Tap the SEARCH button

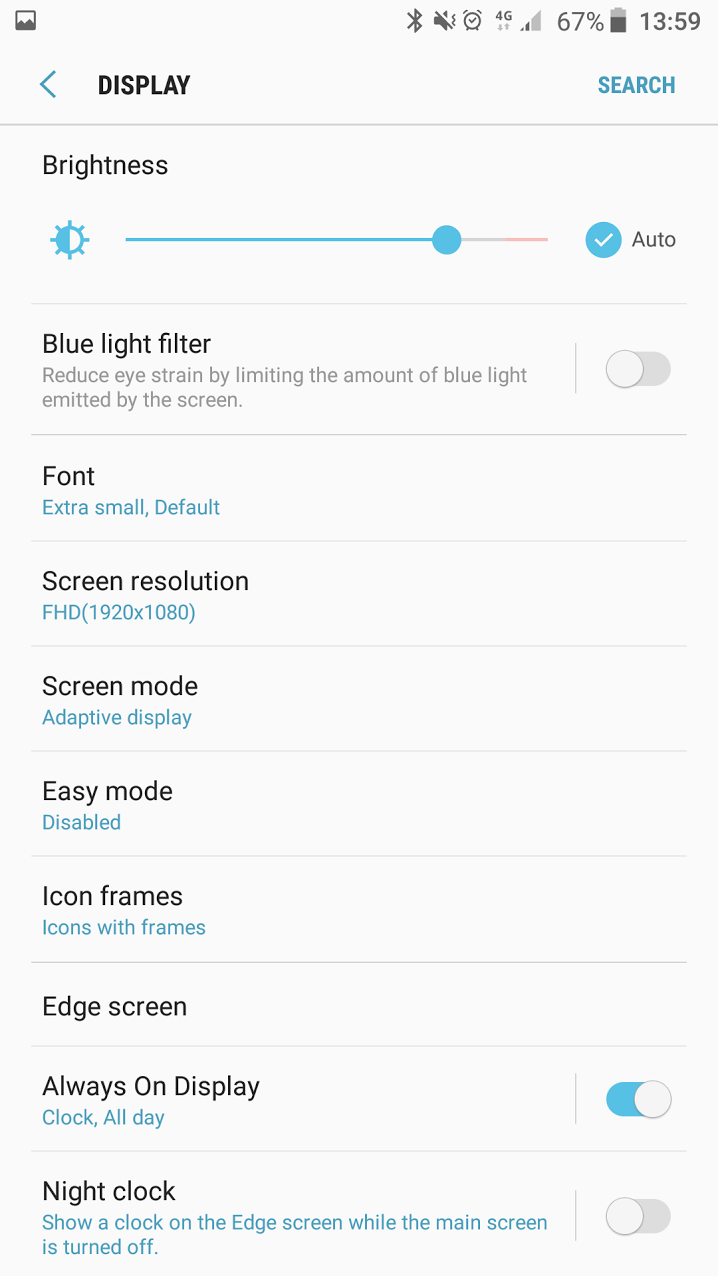[x=636, y=85]
